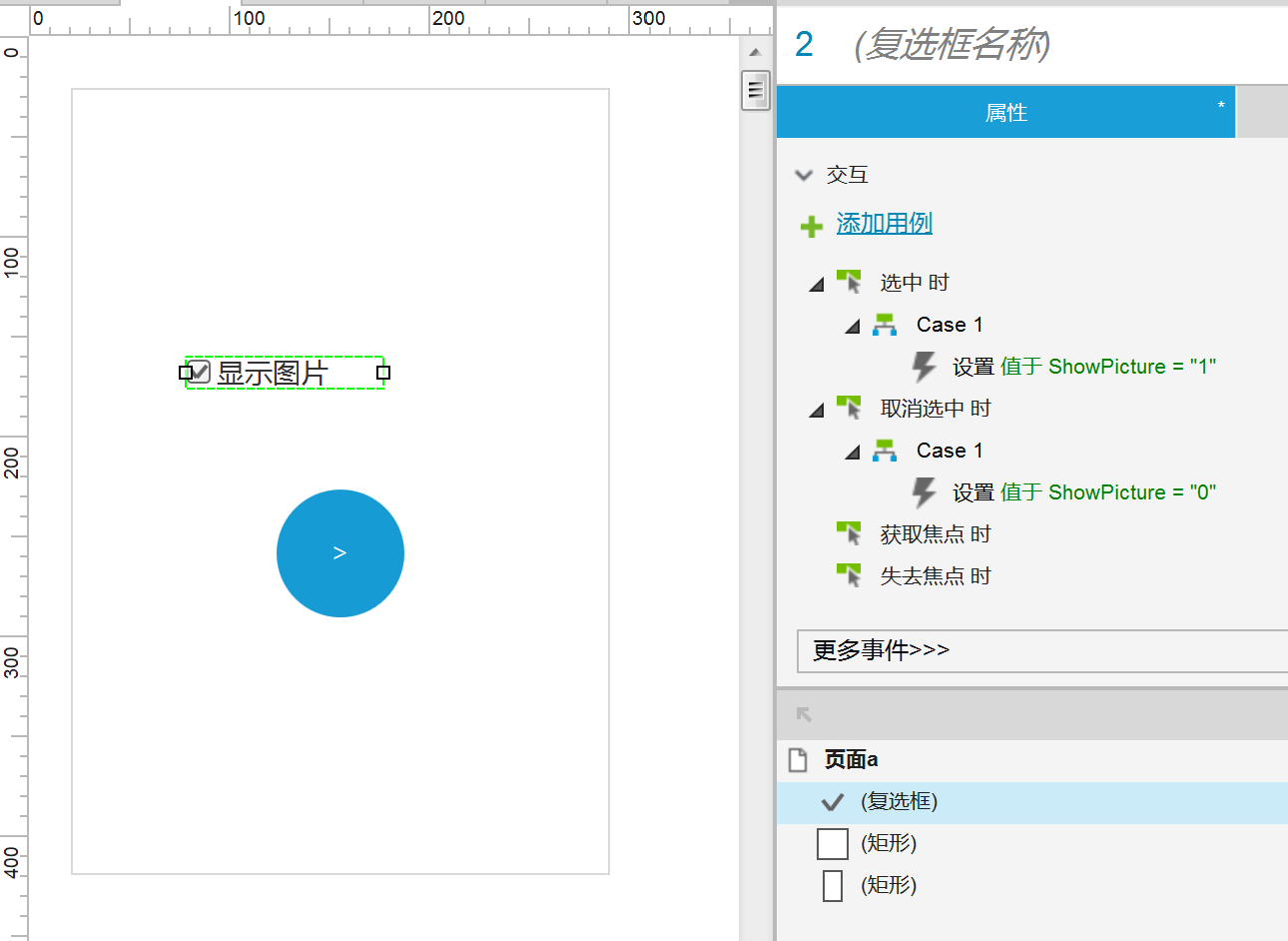1288x941 pixels.
Task: Click case icon of Case 1 under 取消选中 时
Action: [x=885, y=451]
